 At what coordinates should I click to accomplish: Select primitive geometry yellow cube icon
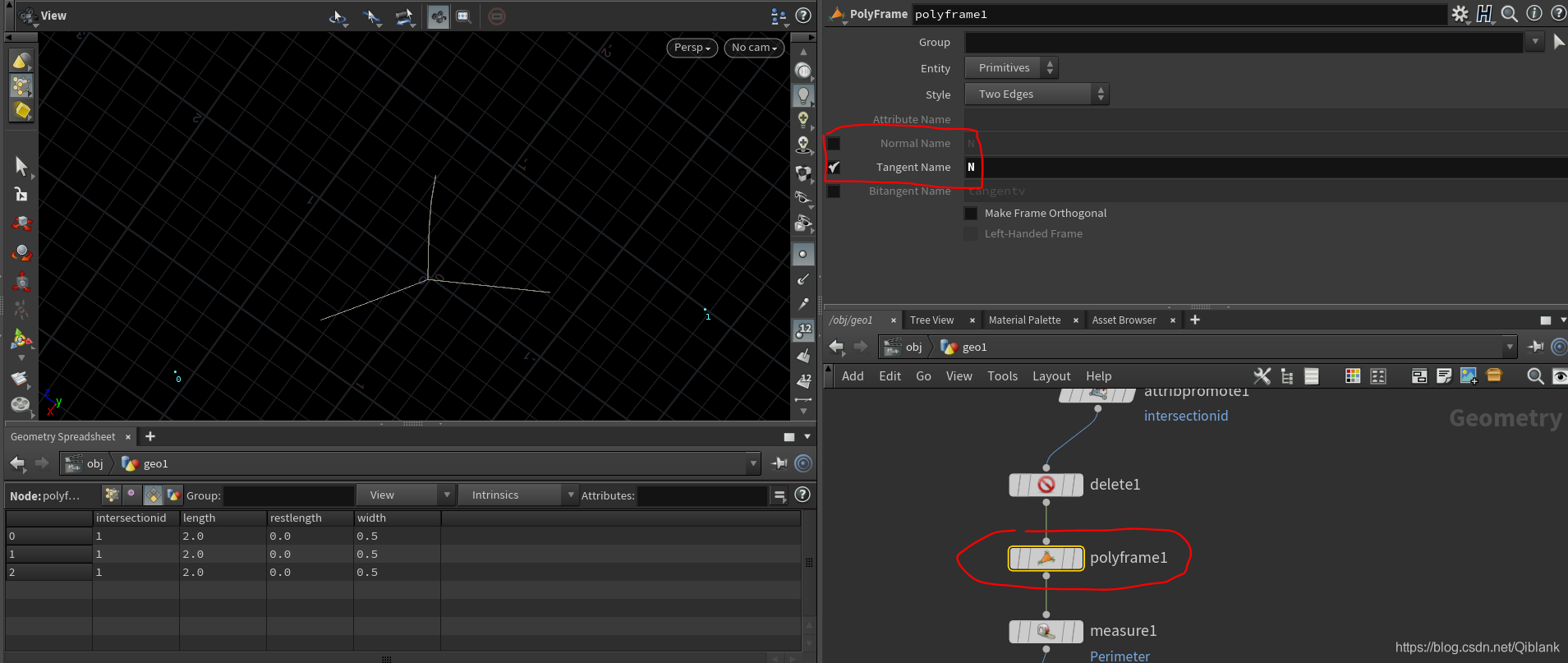(21, 110)
